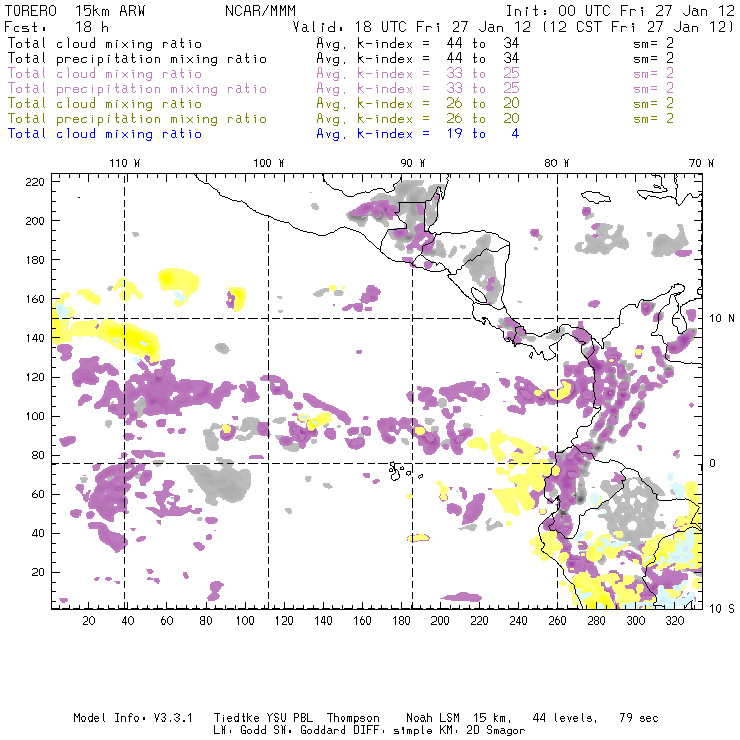The height and width of the screenshot is (740, 740).
Task: Click the "TORERO 15km ARW" title text
Action: [75, 11]
